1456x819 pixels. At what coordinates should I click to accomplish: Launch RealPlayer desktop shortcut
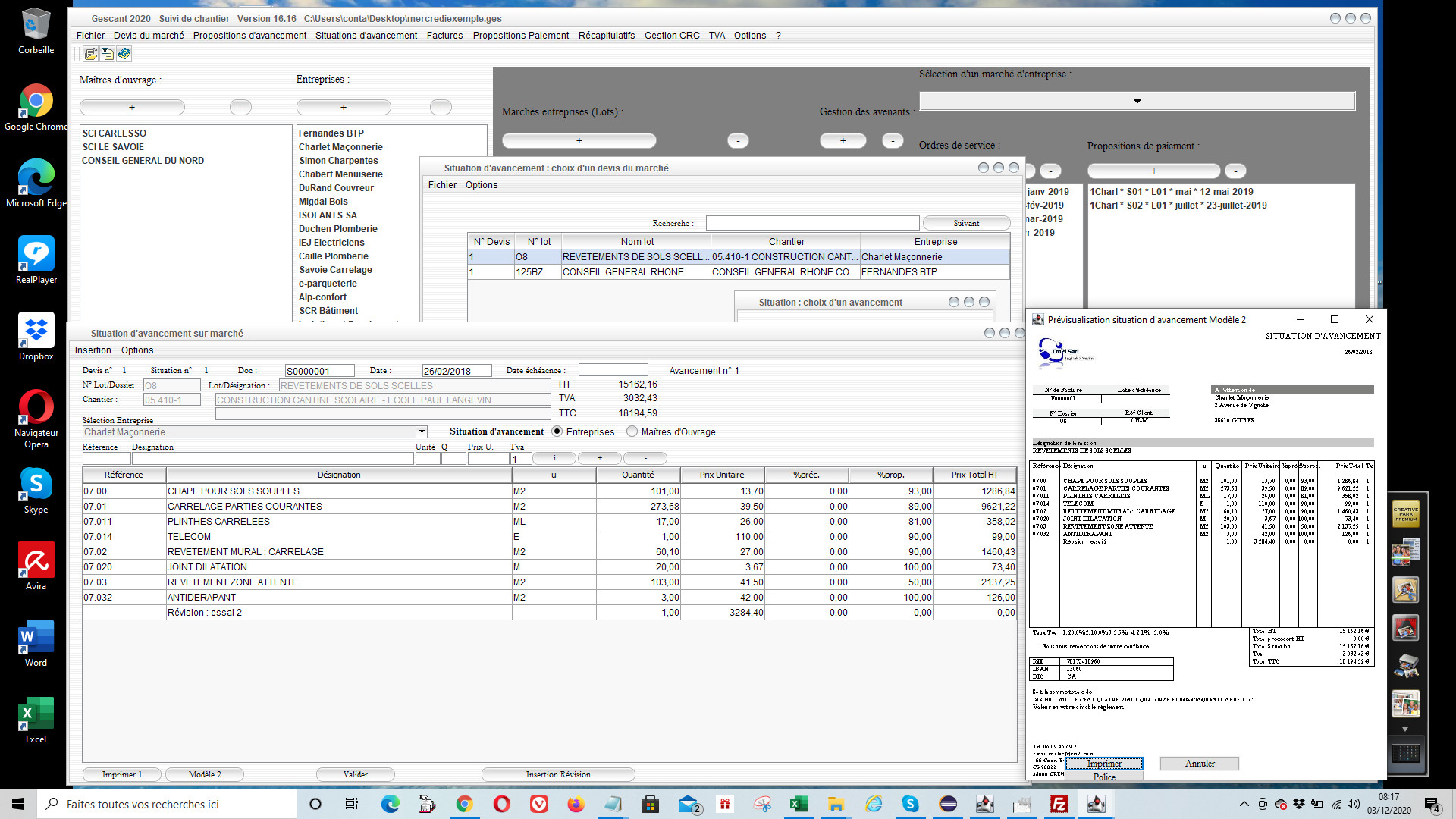click(36, 260)
